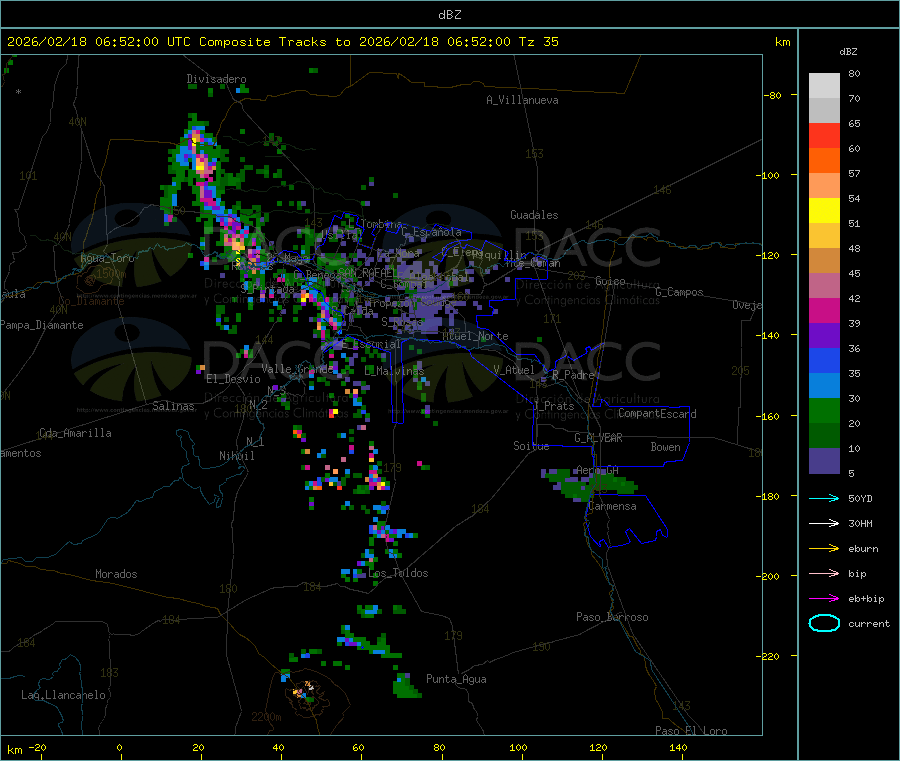Screen dimensions: 900x761
Task: Click the 'G_ALVEAR' map label
Action: 598,438
